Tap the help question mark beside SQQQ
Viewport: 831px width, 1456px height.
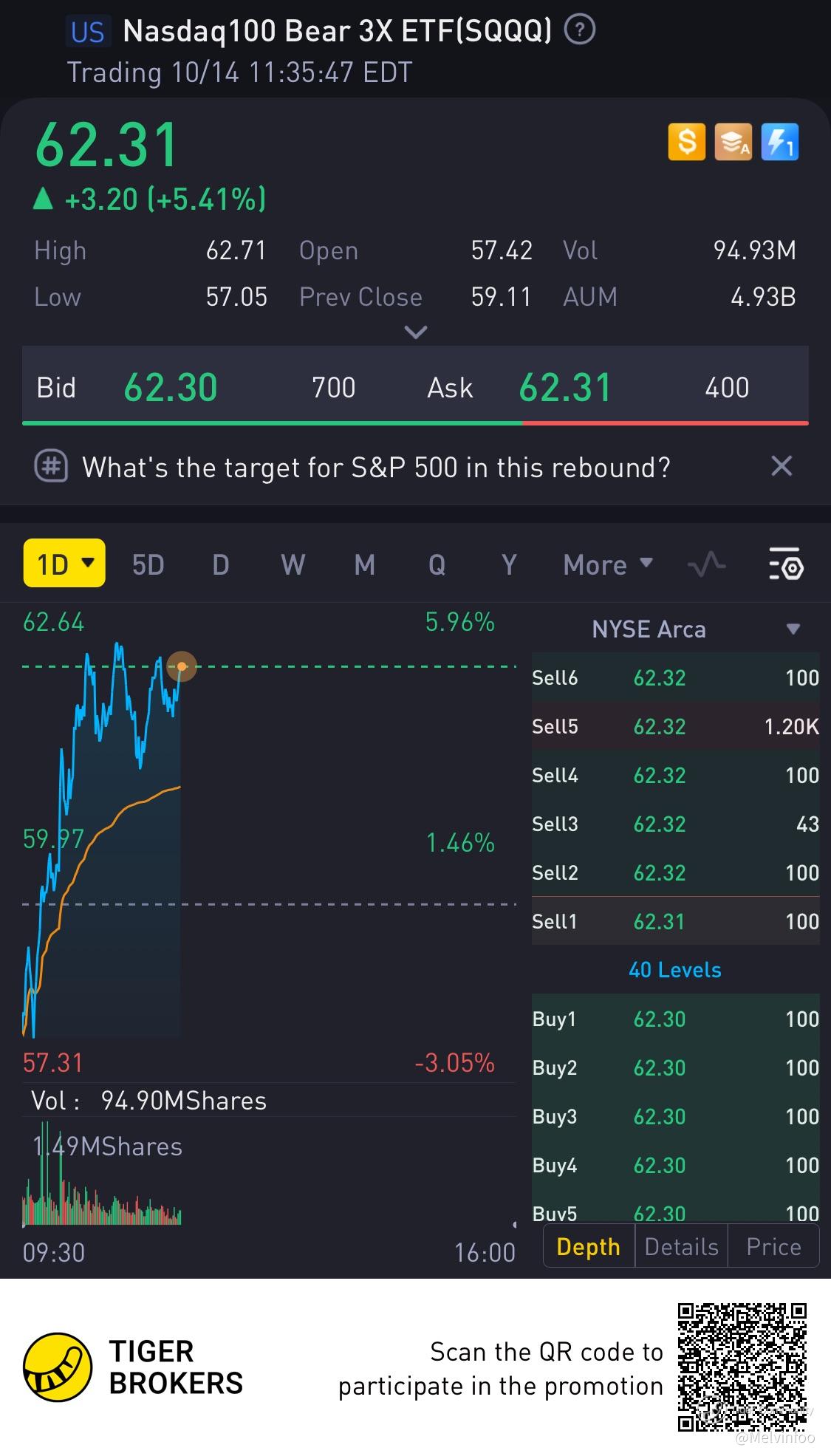click(x=580, y=30)
